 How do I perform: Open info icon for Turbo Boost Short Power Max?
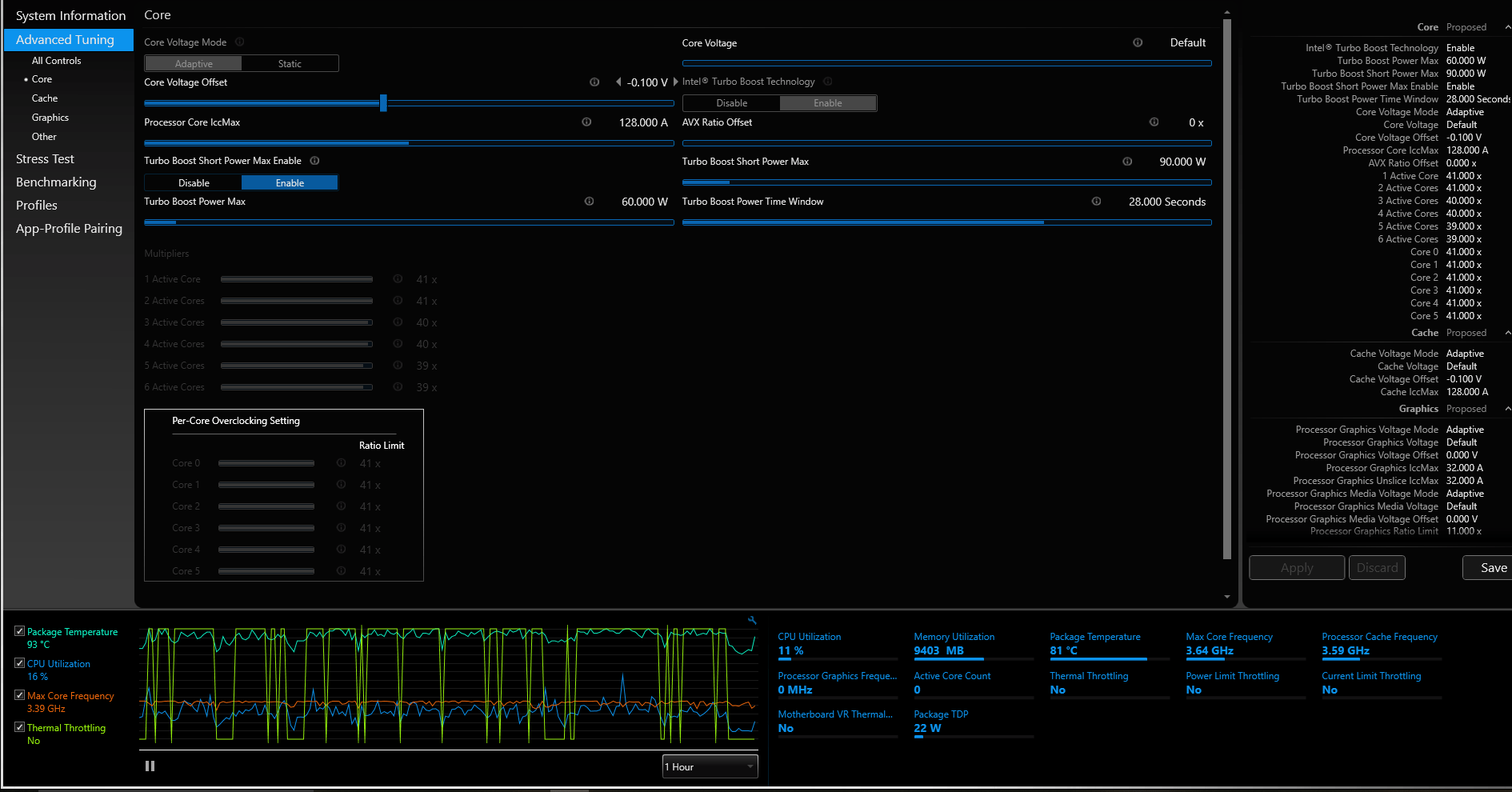point(1127,162)
